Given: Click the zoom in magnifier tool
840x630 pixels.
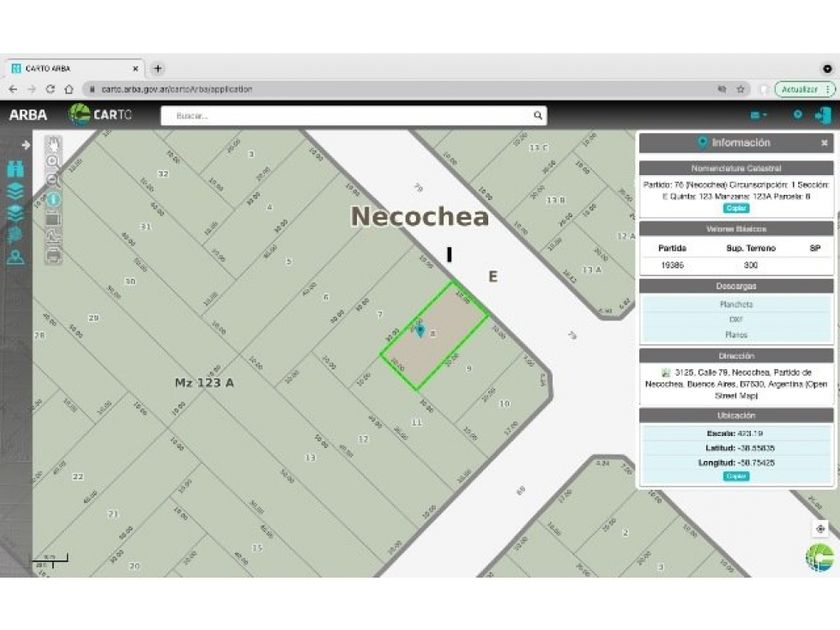Looking at the screenshot, I should 53,161.
